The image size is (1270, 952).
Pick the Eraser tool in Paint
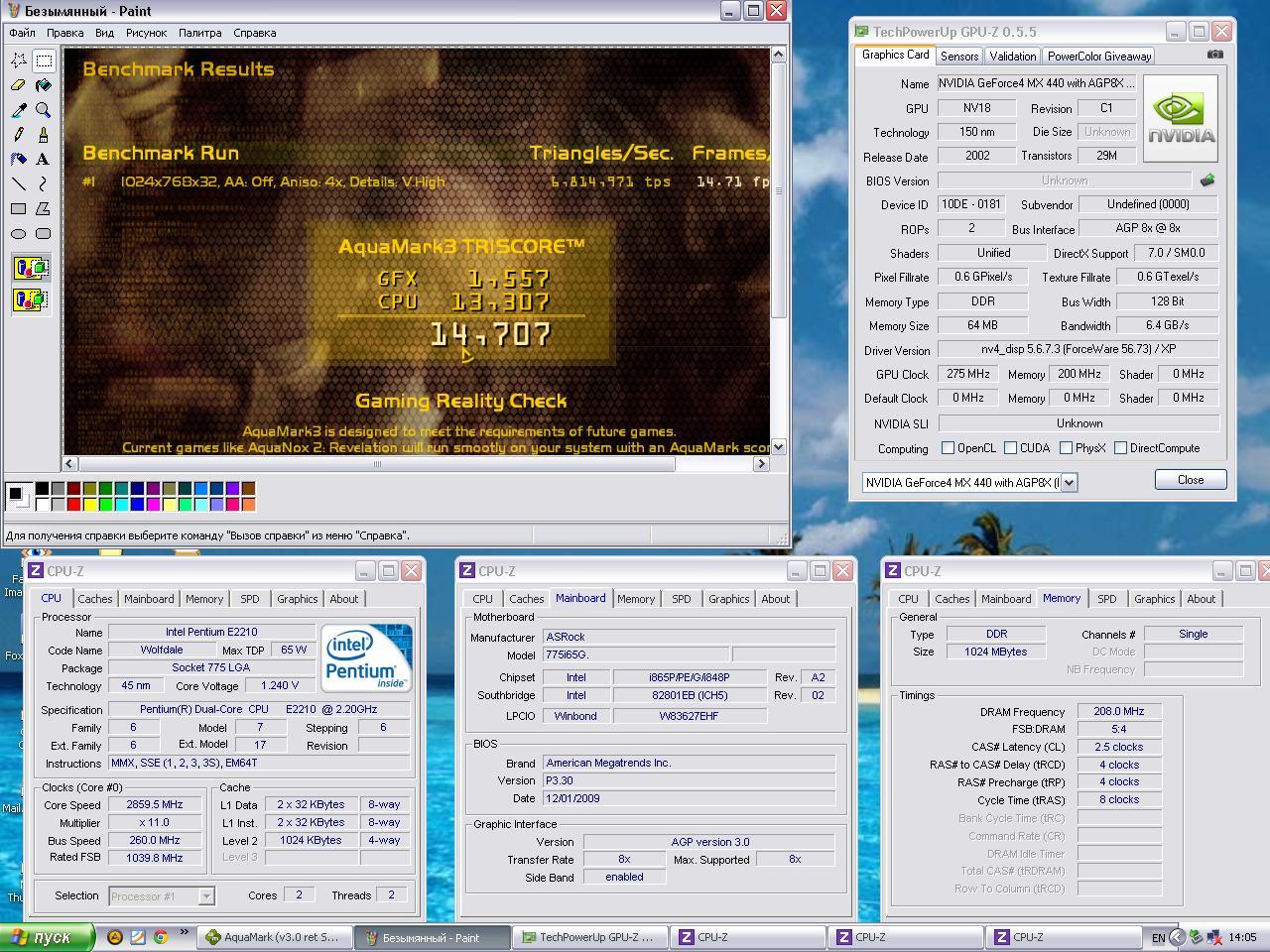click(18, 85)
